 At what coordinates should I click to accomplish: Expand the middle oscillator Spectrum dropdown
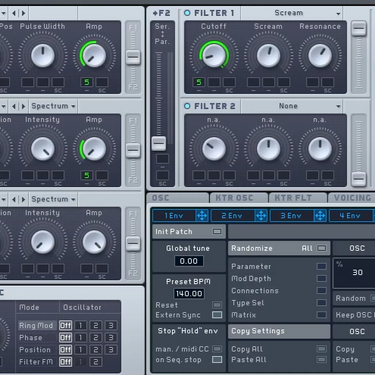click(53, 106)
